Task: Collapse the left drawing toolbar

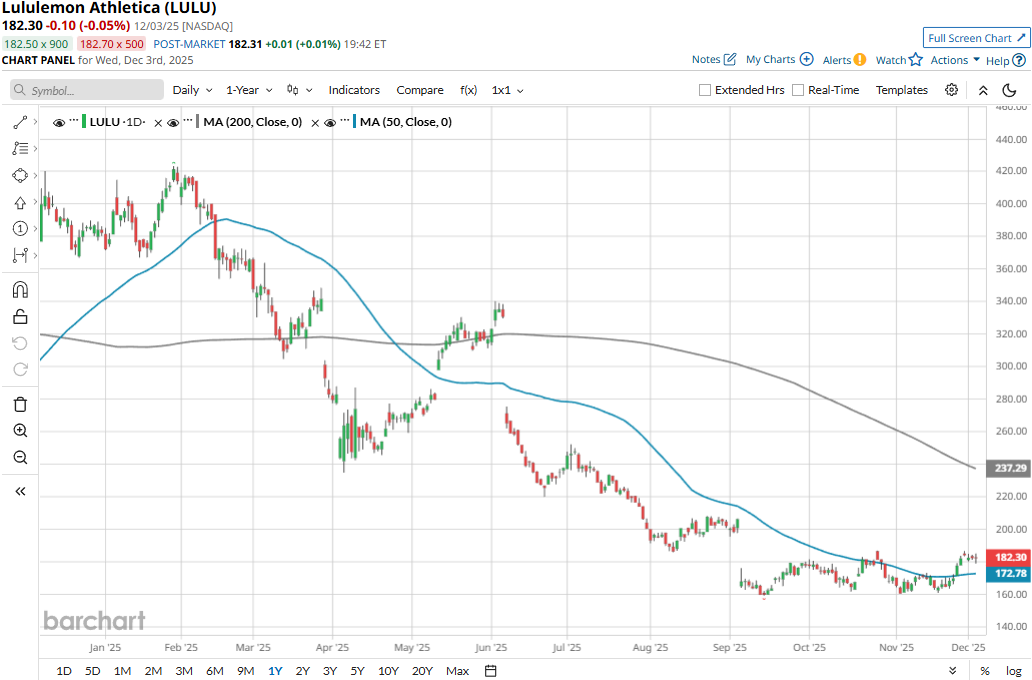Action: pyautogui.click(x=20, y=491)
